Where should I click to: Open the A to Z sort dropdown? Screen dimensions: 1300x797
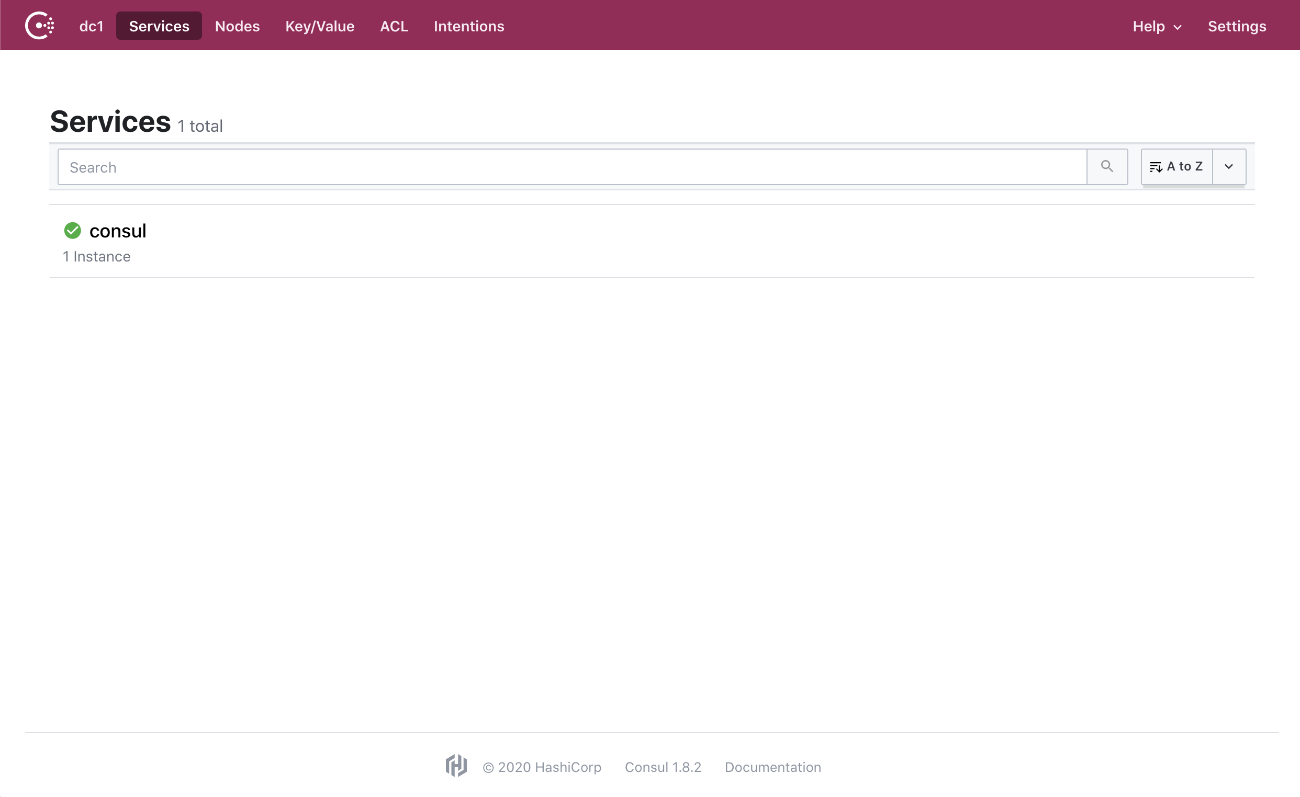point(1177,167)
